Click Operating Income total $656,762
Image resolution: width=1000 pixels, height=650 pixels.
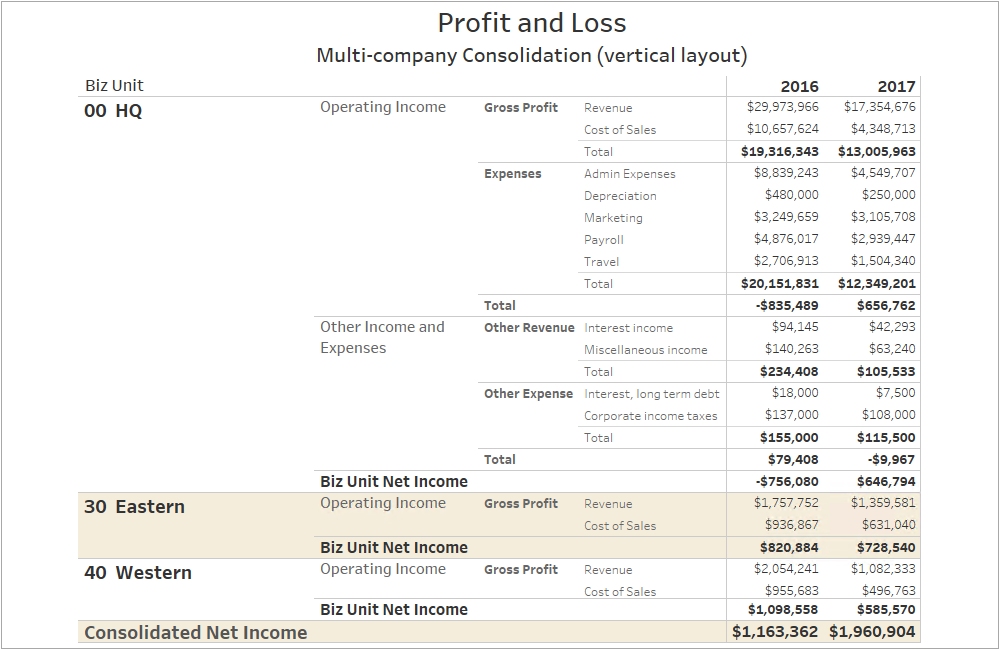click(x=886, y=306)
